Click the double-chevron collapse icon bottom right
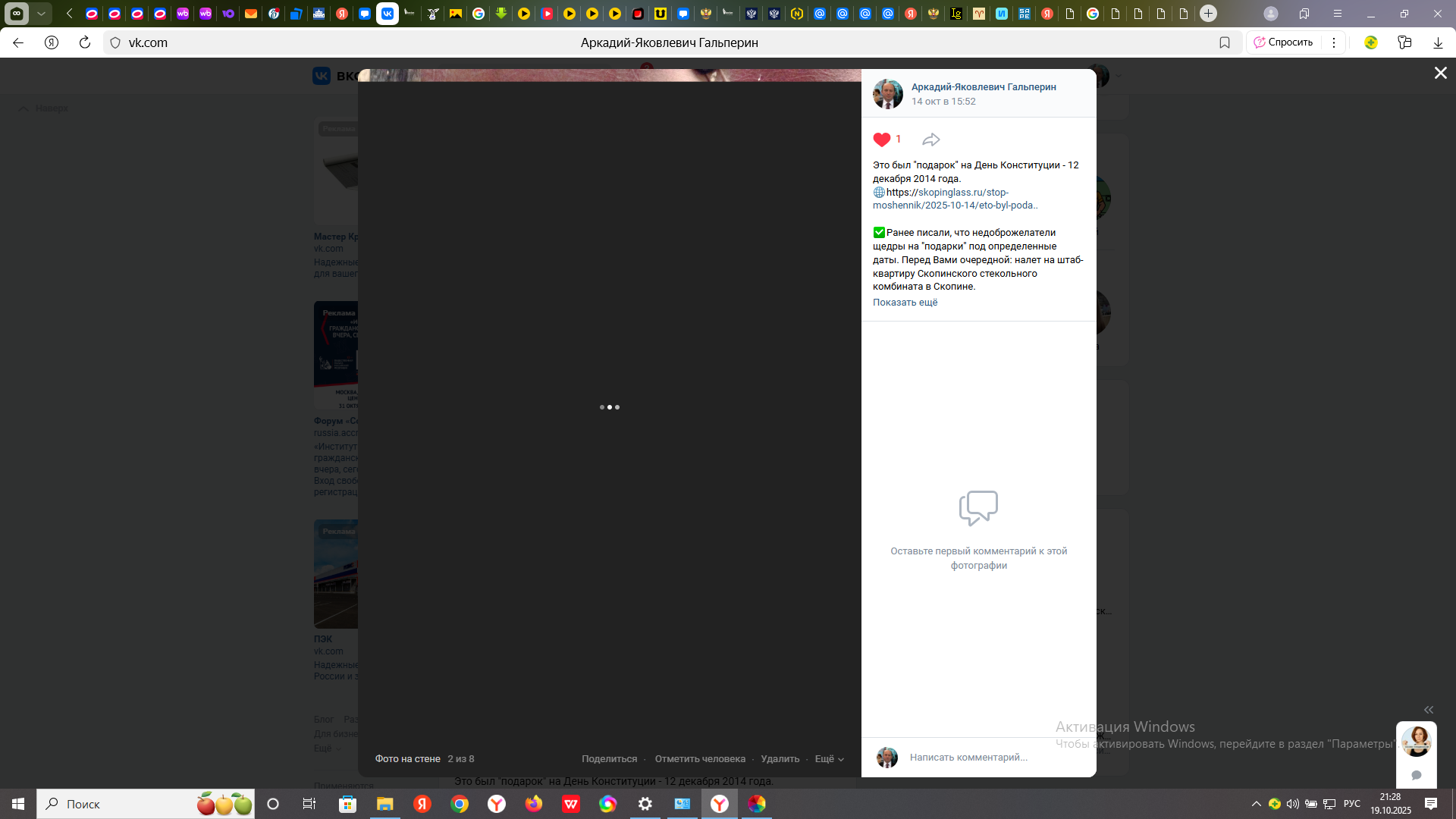1456x819 pixels. [1429, 710]
